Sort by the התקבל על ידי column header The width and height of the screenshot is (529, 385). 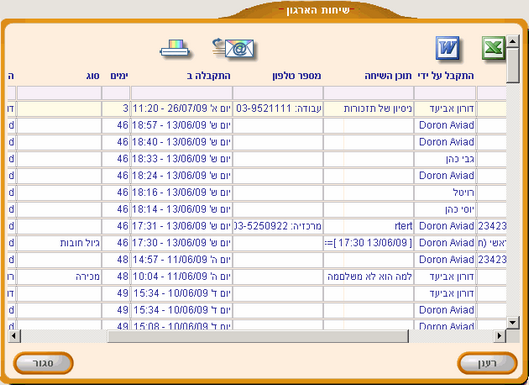445,76
